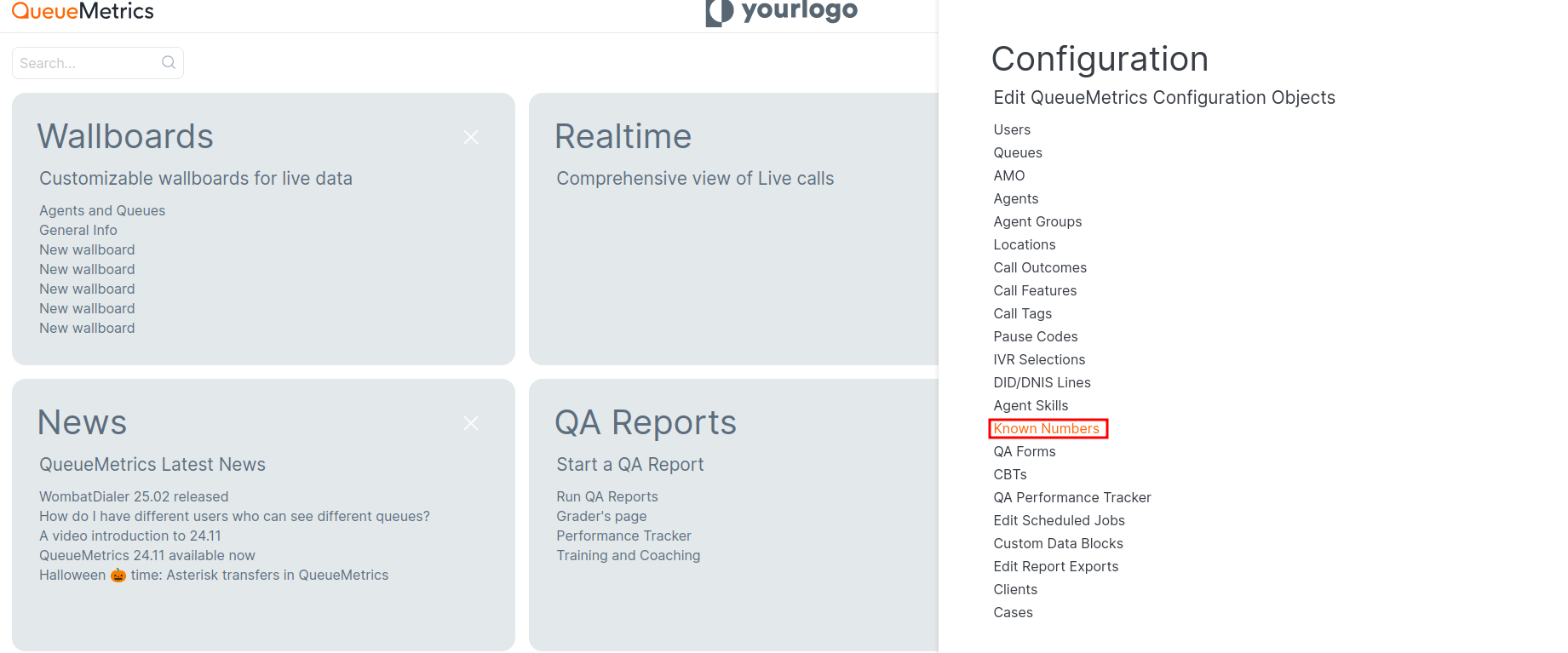
Task: Open the Agents and Queues wallboard
Action: pyautogui.click(x=102, y=210)
